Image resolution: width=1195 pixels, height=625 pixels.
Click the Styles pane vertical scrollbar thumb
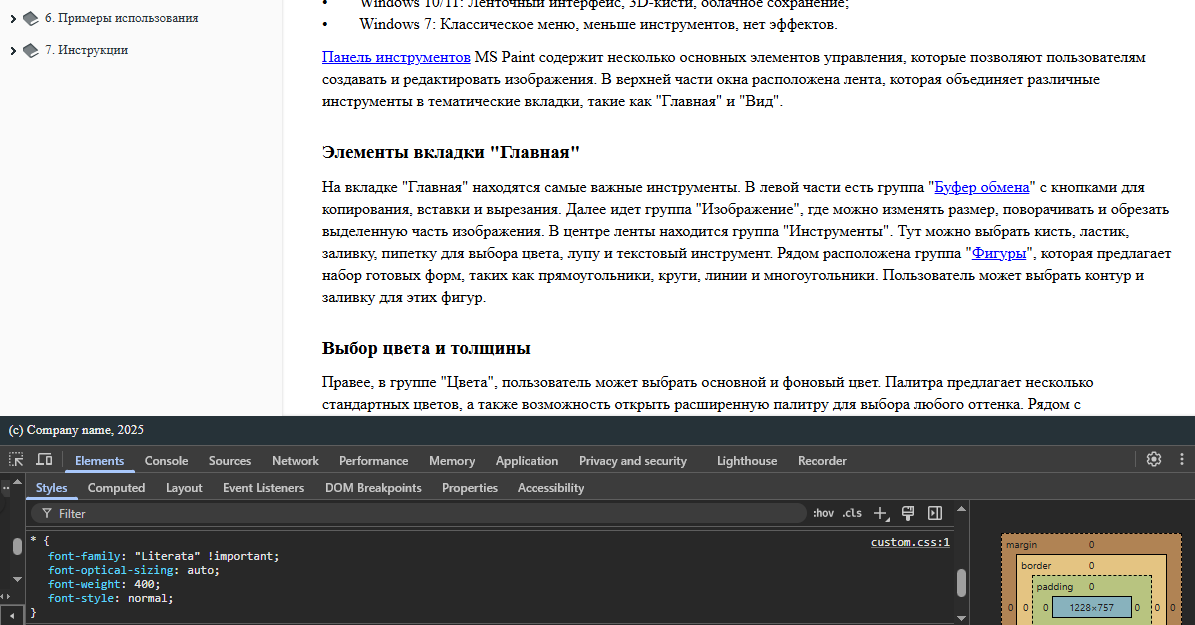[x=961, y=582]
